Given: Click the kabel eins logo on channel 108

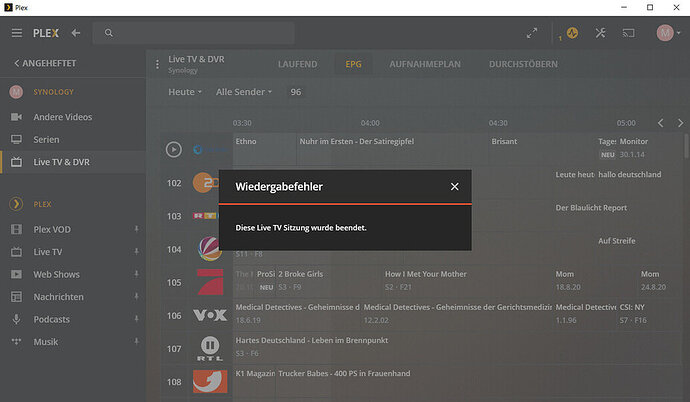Looking at the screenshot, I should 210,381.
